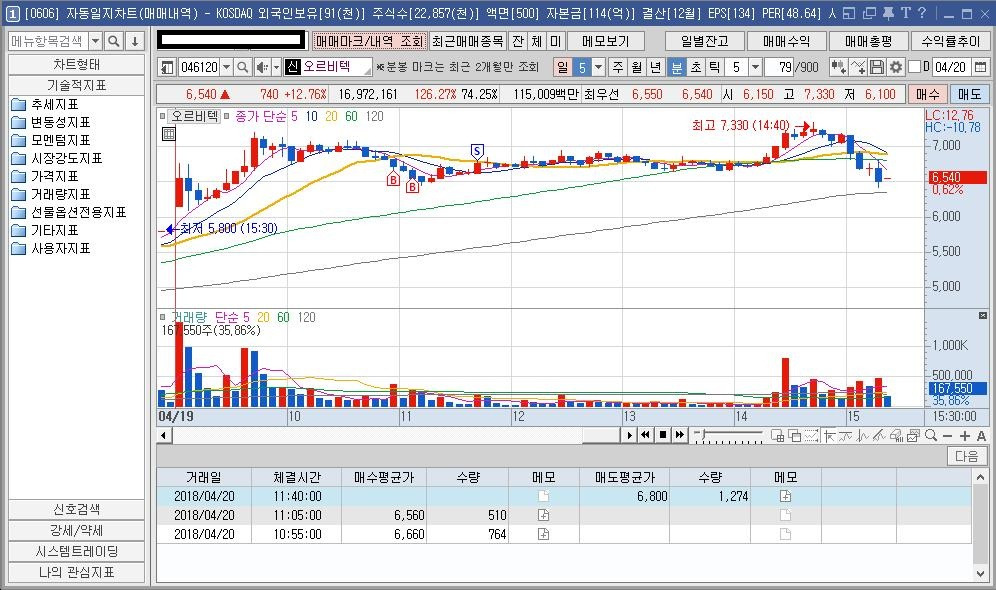
Task: Toggle the 체 filter button
Action: click(x=537, y=41)
